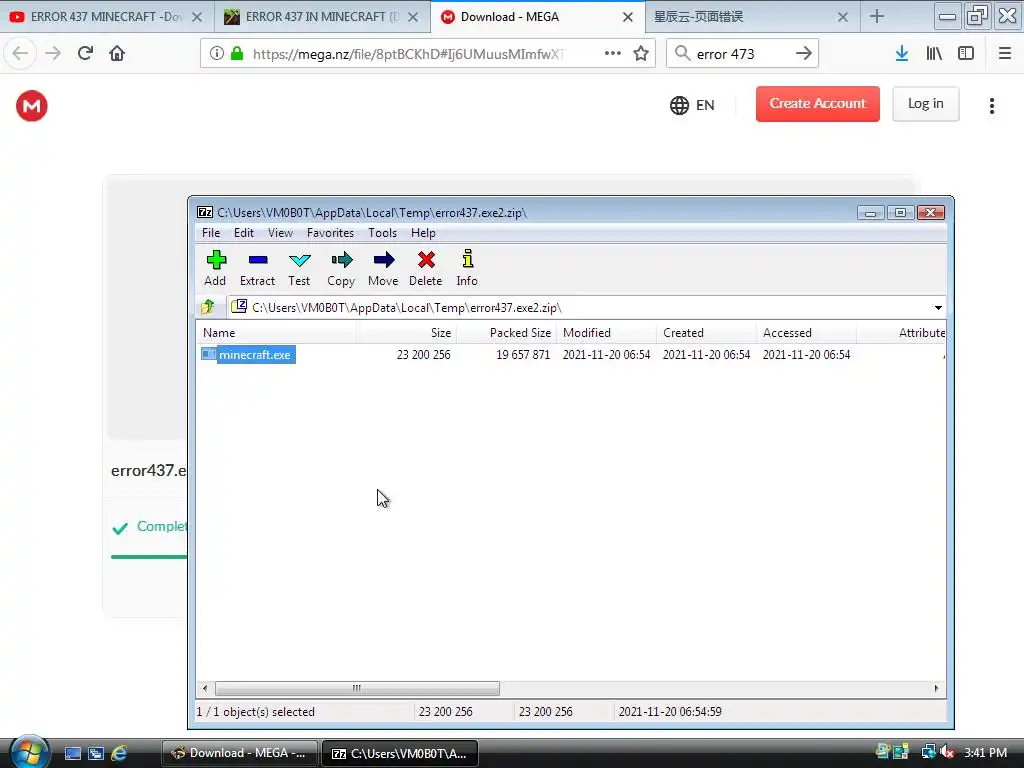Open Firefox downloads arrow

tap(902, 54)
